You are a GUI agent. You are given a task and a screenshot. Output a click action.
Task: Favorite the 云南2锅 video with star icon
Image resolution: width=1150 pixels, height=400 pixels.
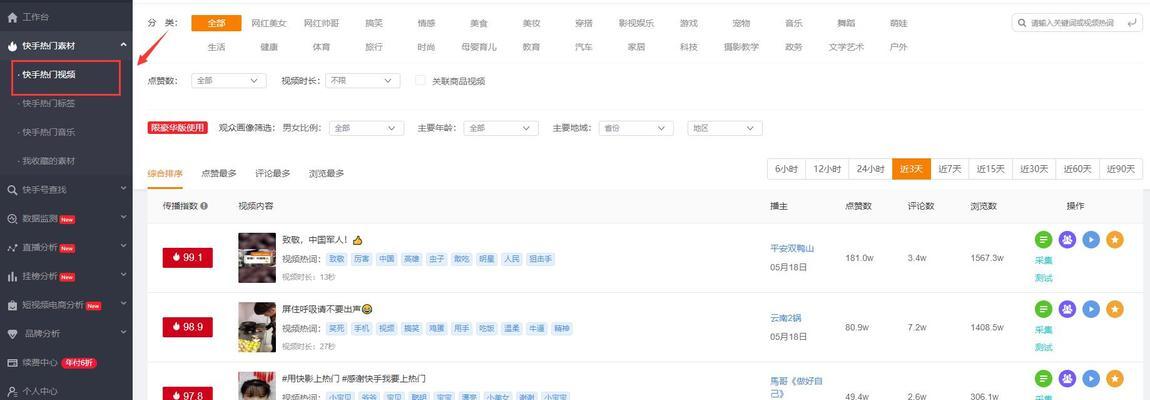pos(1115,309)
